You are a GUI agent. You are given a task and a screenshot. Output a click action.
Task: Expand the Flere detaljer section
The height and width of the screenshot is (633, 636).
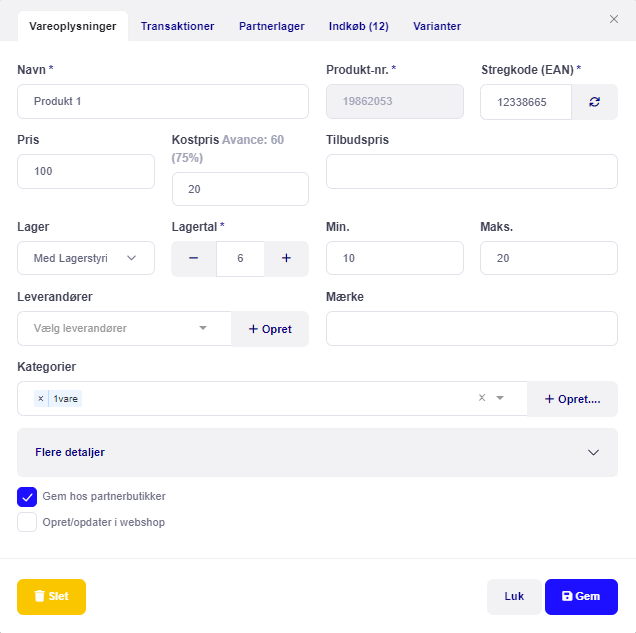(x=317, y=452)
